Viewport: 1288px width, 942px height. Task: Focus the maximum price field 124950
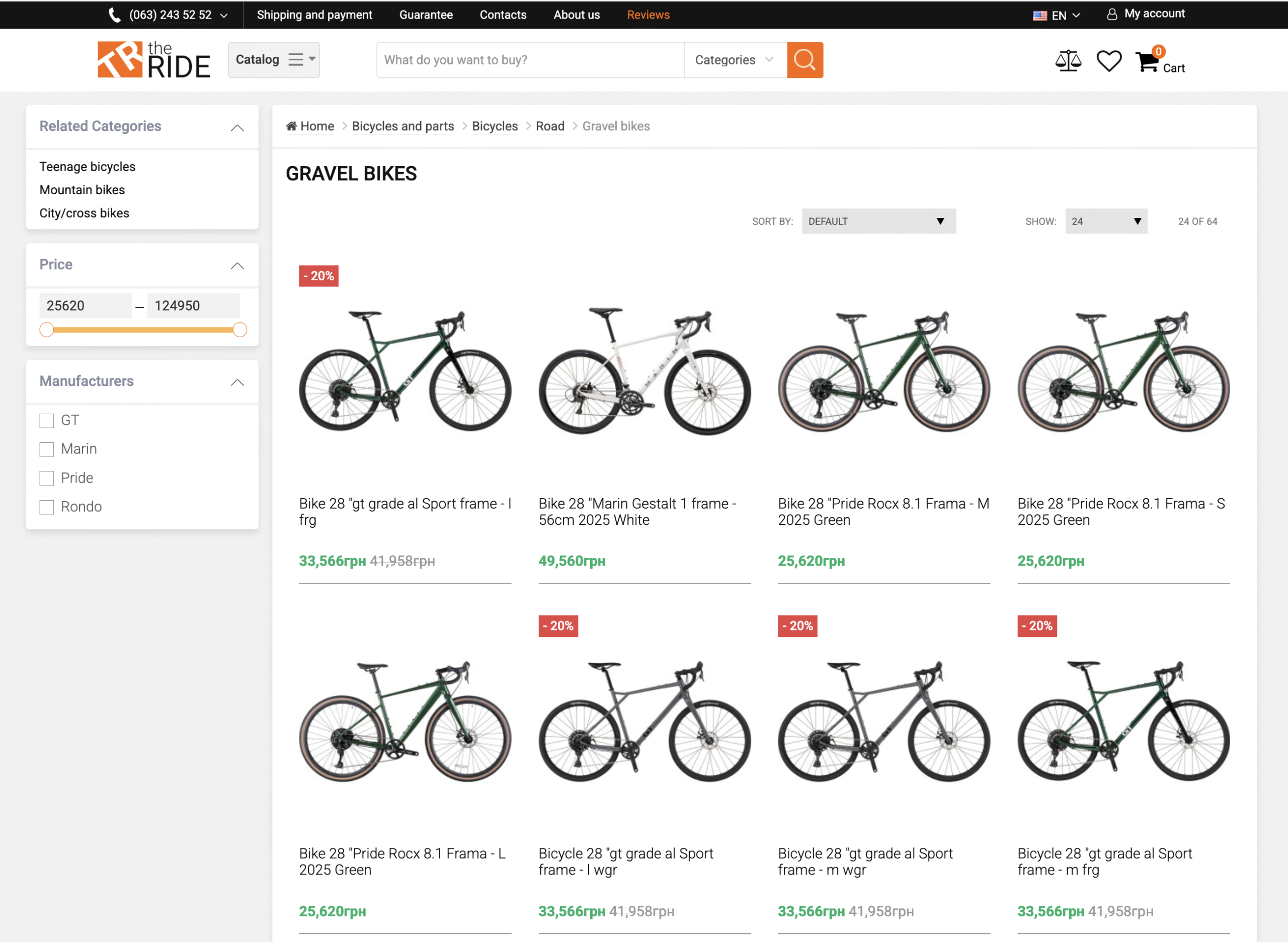tap(193, 305)
